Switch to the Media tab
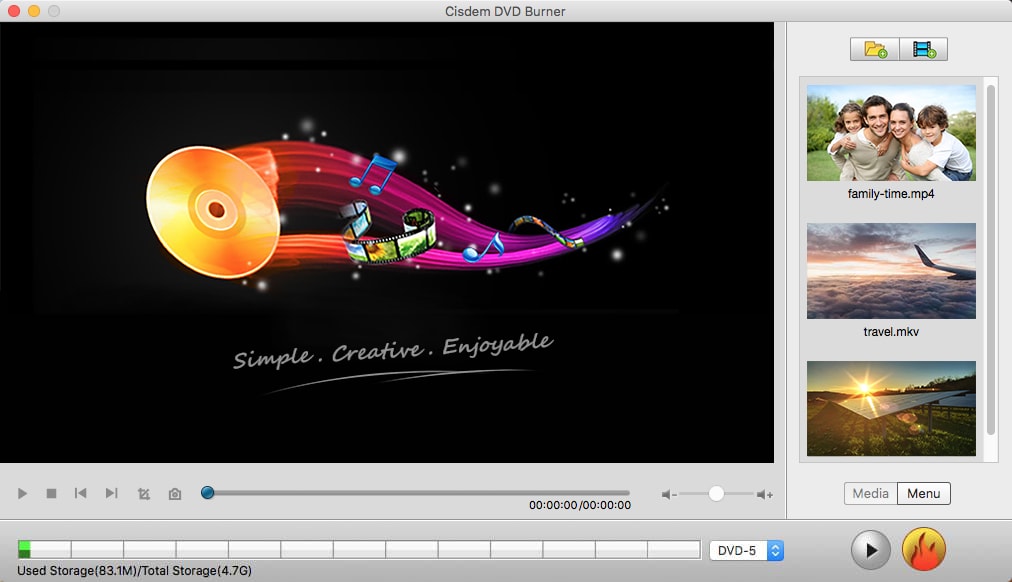Screen dimensions: 1012x582 [870, 494]
